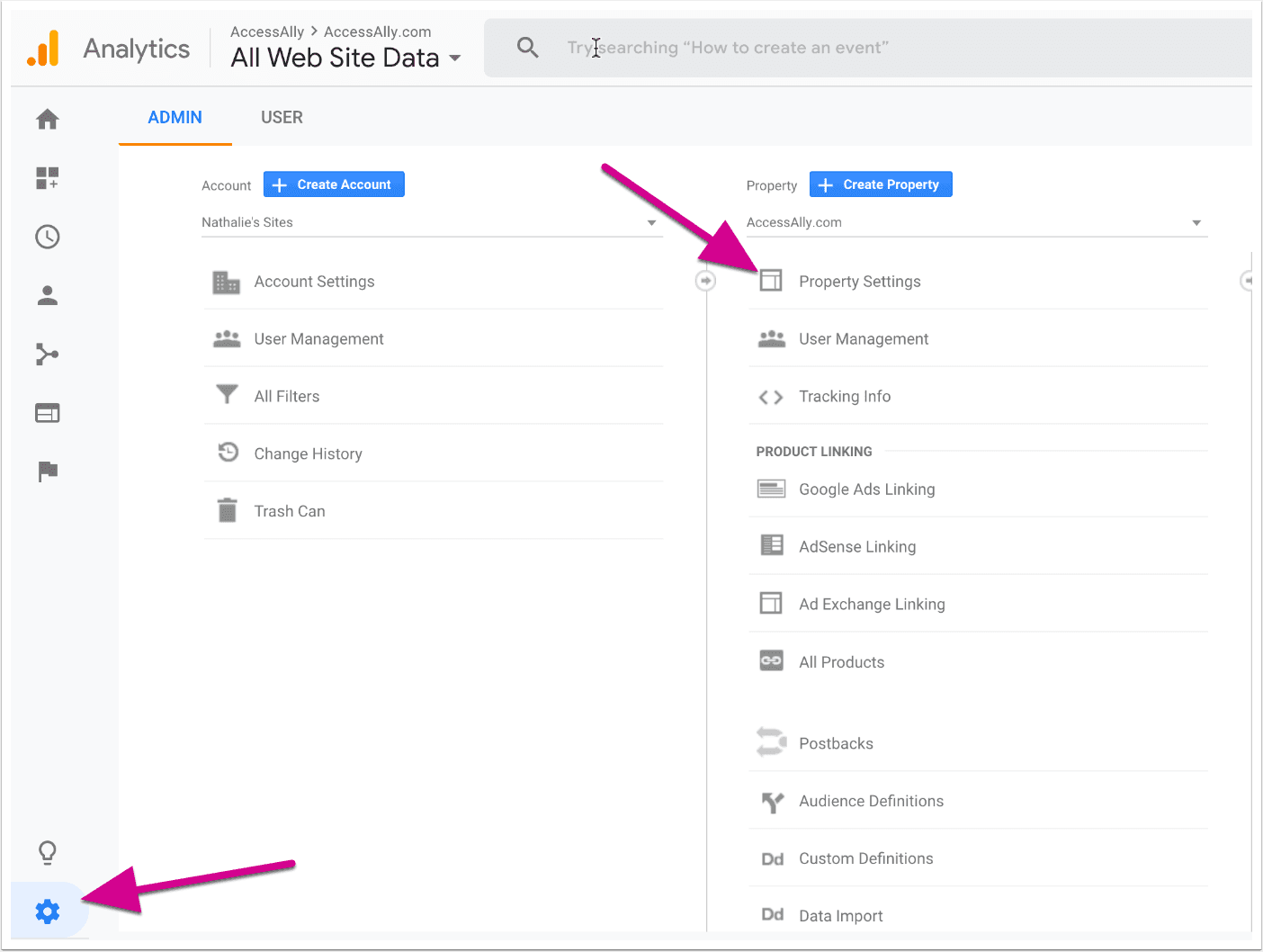Open All Filters

point(287,397)
